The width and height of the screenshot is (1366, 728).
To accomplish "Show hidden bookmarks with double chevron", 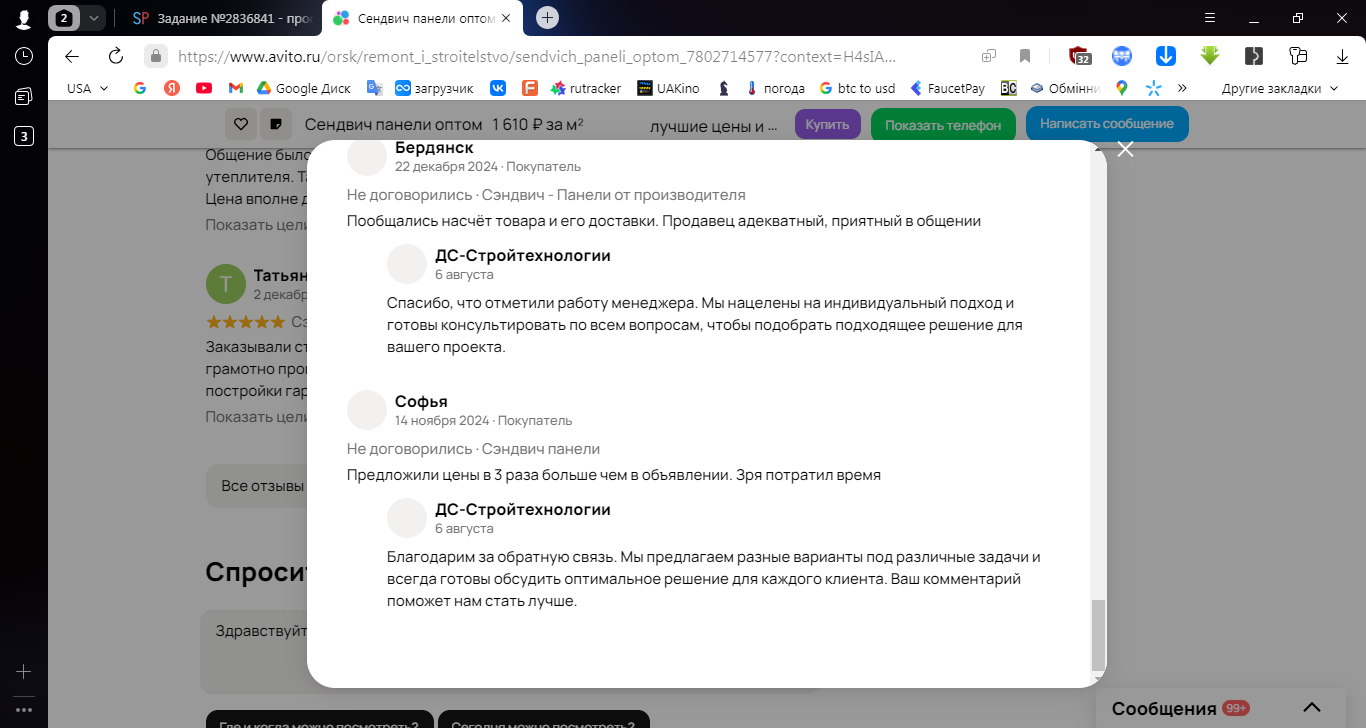I will [x=1183, y=88].
